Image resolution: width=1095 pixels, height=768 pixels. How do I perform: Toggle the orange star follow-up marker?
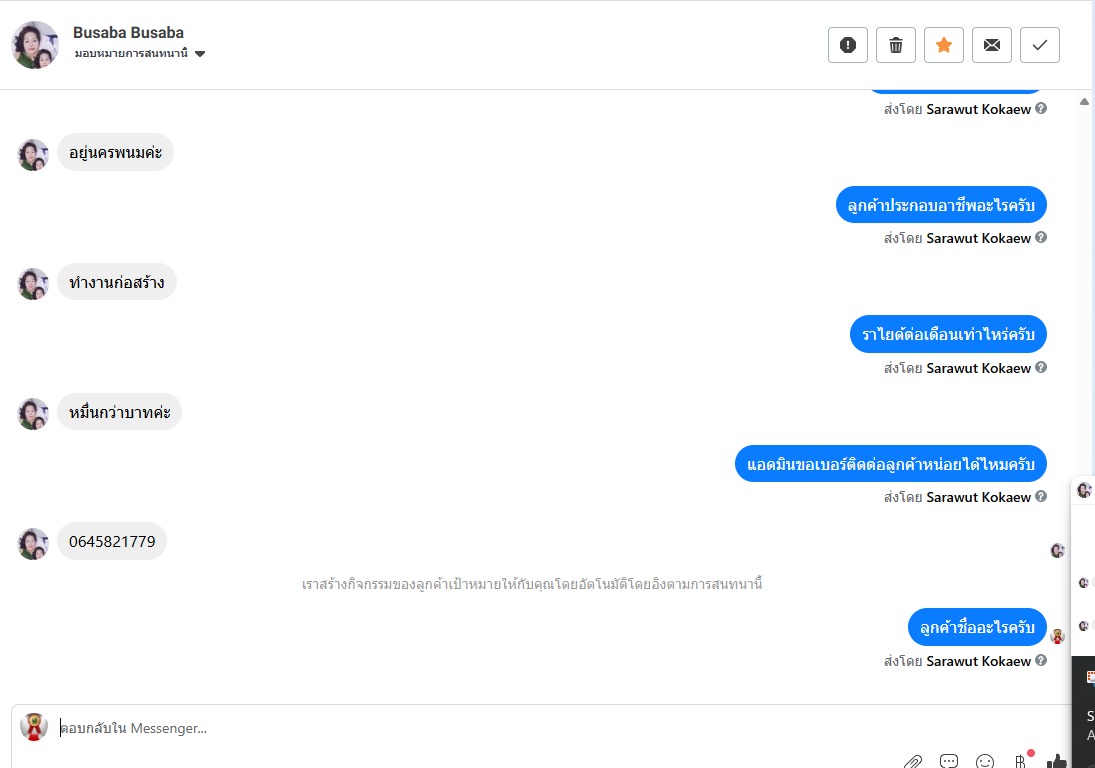[x=943, y=45]
